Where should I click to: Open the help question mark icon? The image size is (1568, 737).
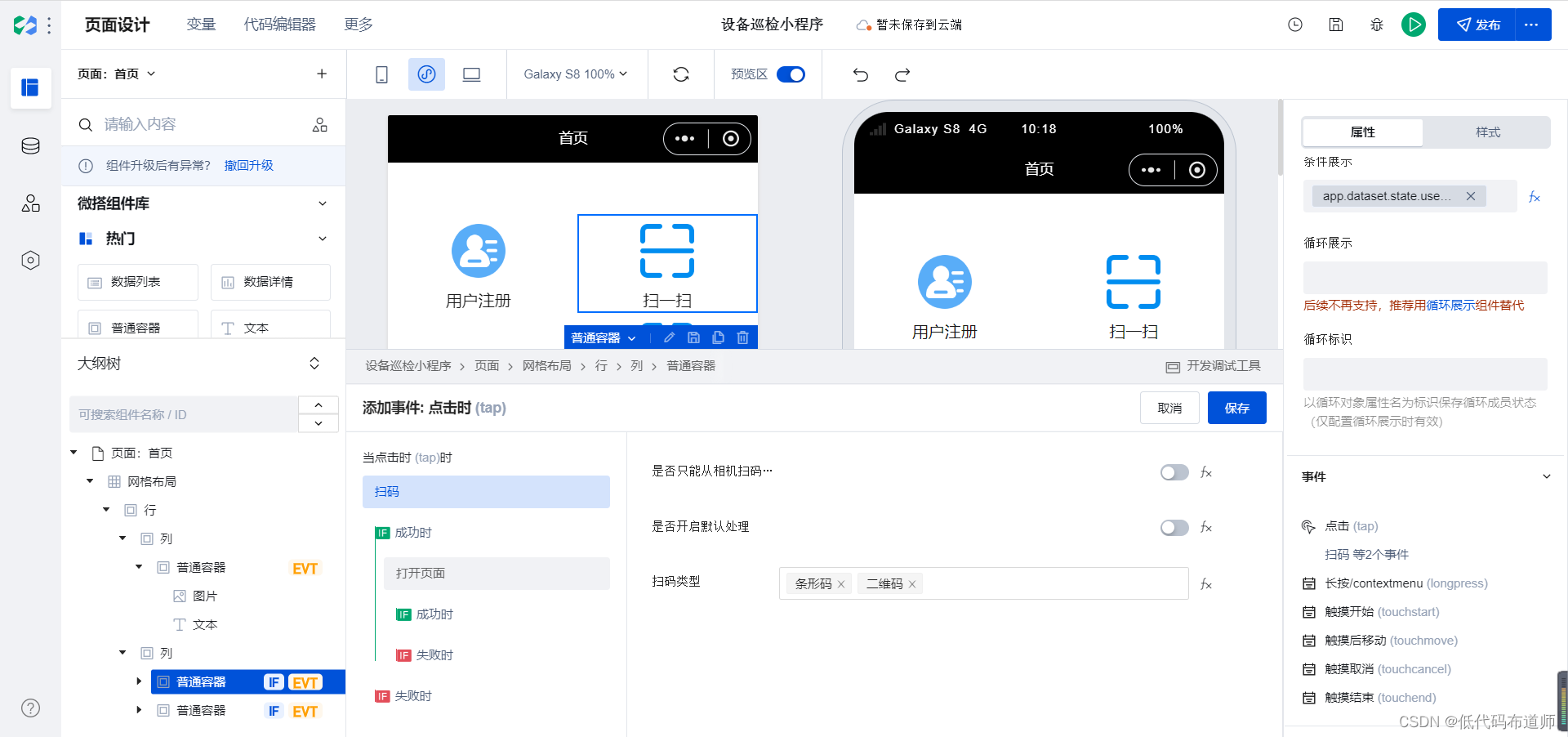click(30, 708)
